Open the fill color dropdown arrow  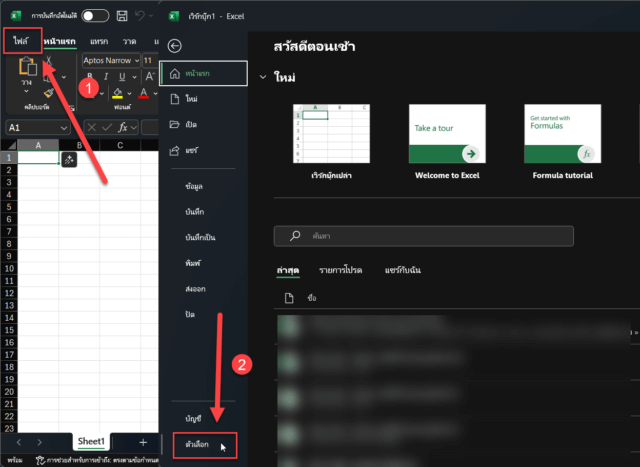(129, 93)
